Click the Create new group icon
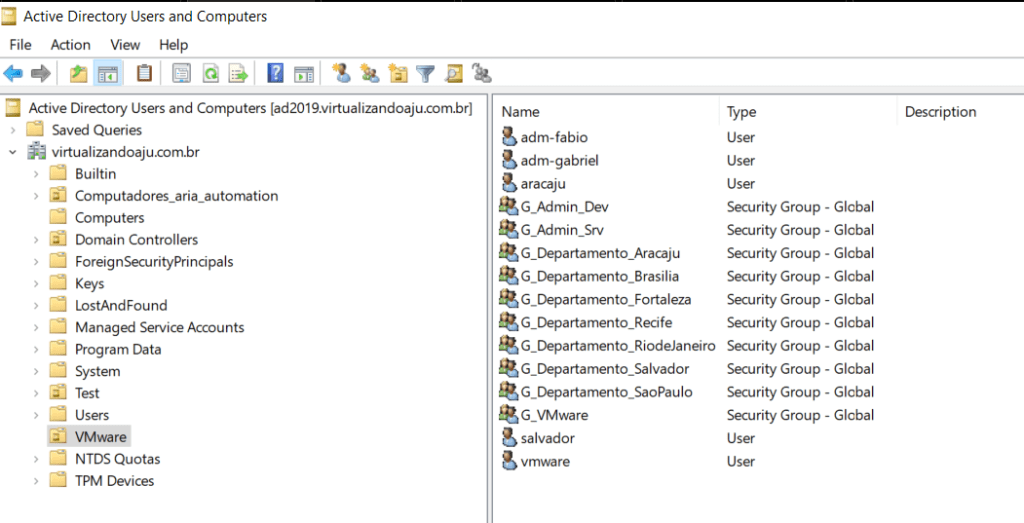 pyautogui.click(x=370, y=73)
